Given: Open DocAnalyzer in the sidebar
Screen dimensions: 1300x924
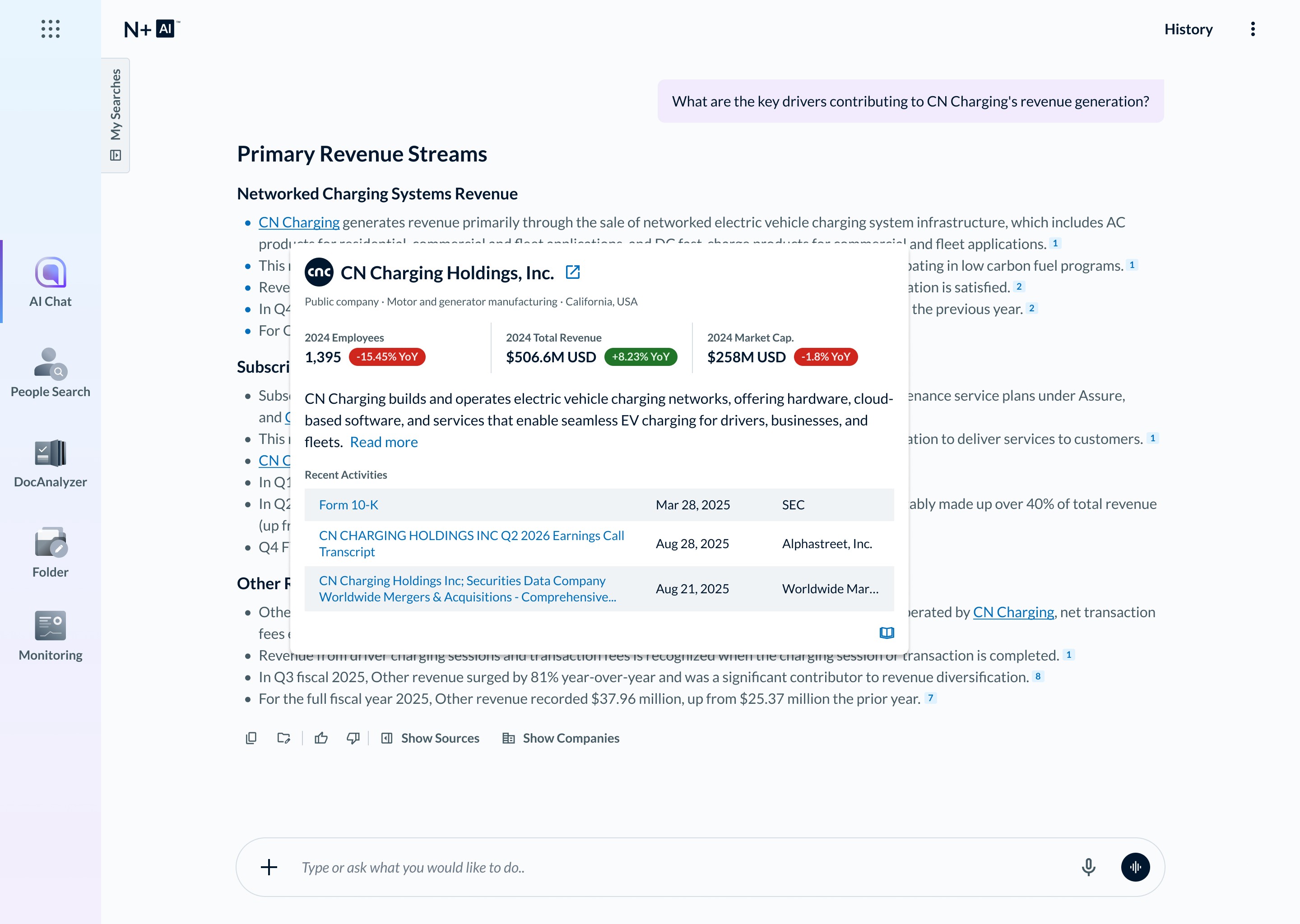Looking at the screenshot, I should [50, 463].
